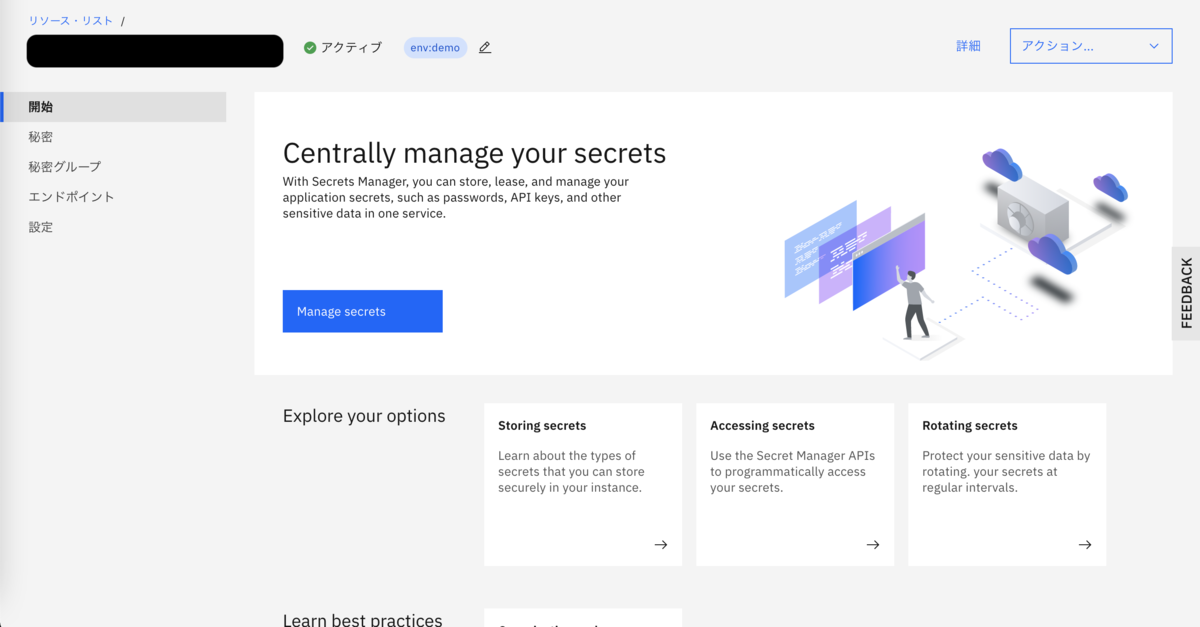
Task: Click the Manage secrets button
Action: click(362, 311)
